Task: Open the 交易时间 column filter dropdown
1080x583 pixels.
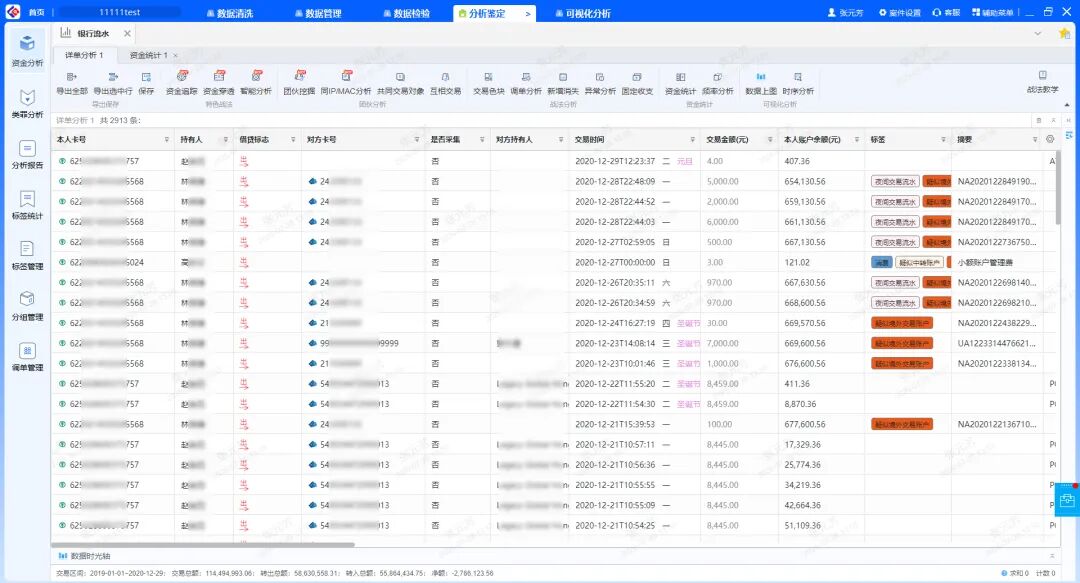Action: [x=692, y=140]
